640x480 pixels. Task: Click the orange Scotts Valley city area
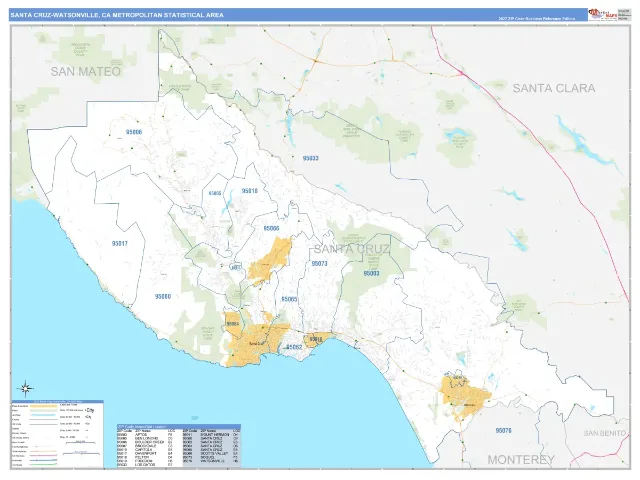tap(271, 259)
